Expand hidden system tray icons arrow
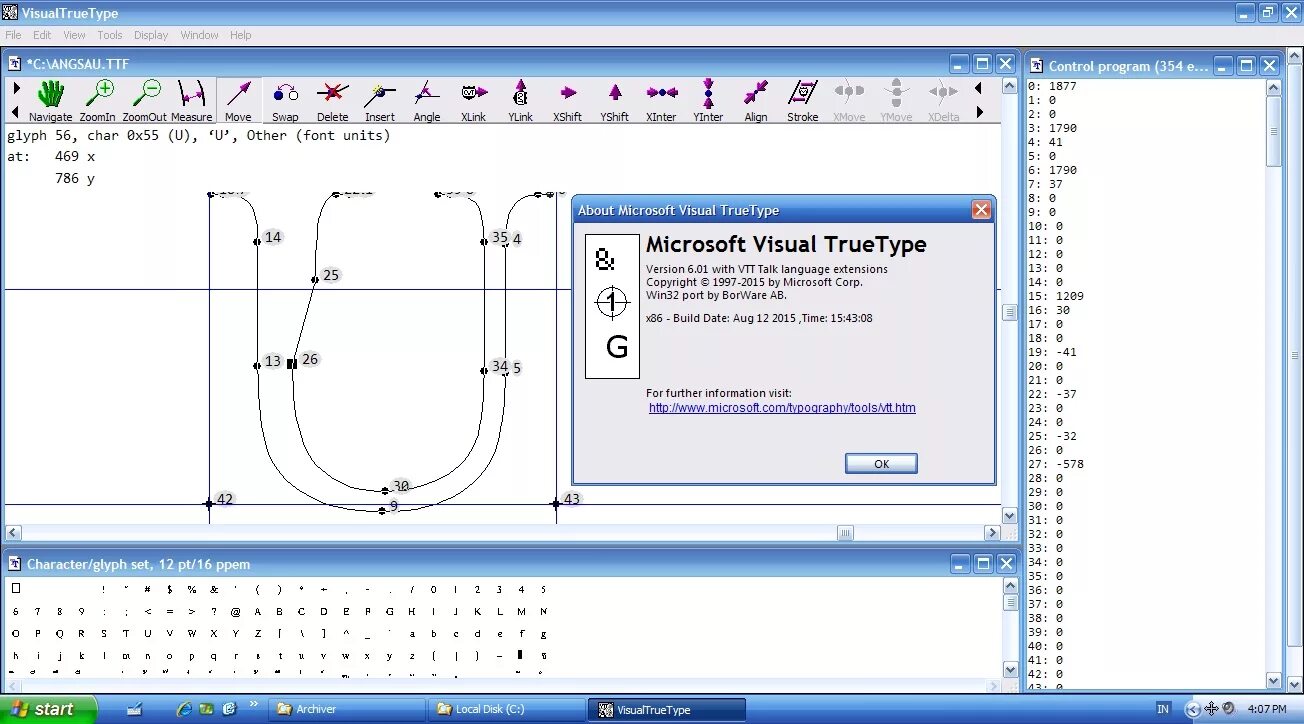Screen dimensions: 1304x724 coord(1192,709)
